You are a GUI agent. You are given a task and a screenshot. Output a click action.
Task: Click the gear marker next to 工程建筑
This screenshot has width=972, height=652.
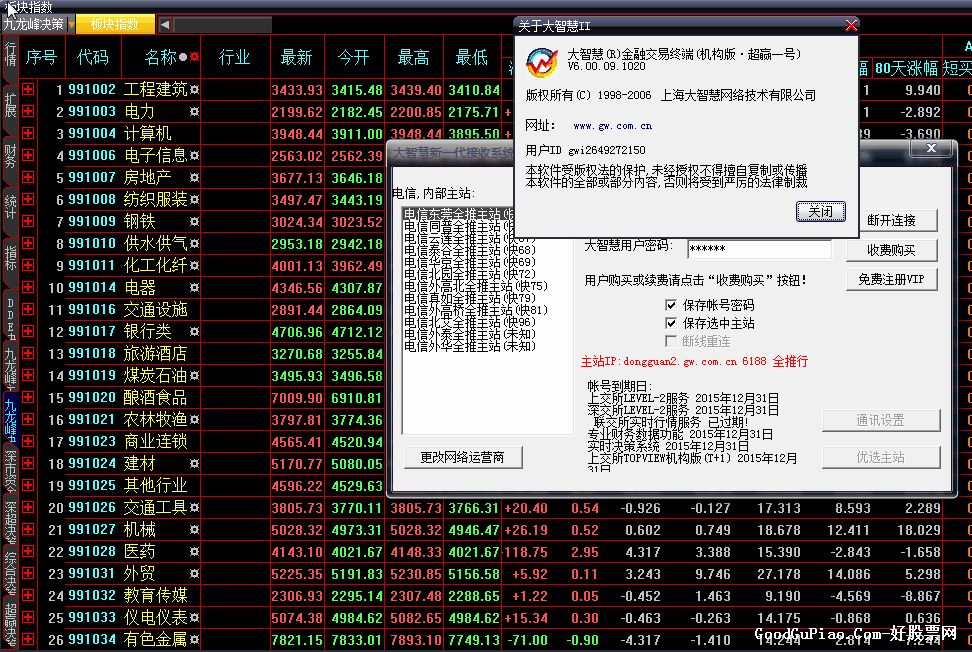(x=195, y=89)
